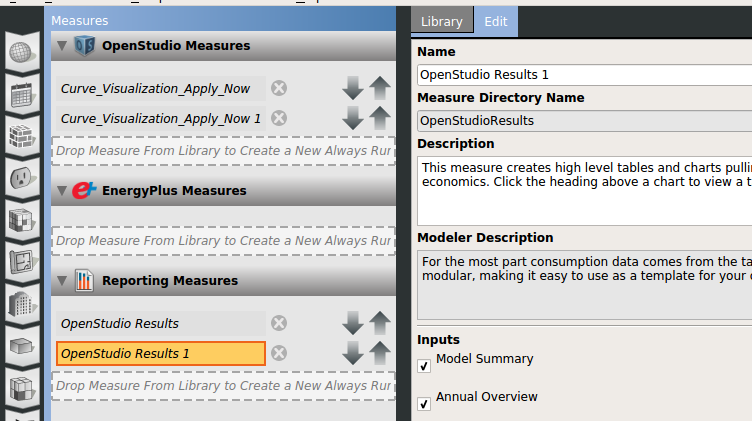Click the Reporting Measures drop zone
The height and width of the screenshot is (421, 752).
tap(223, 386)
